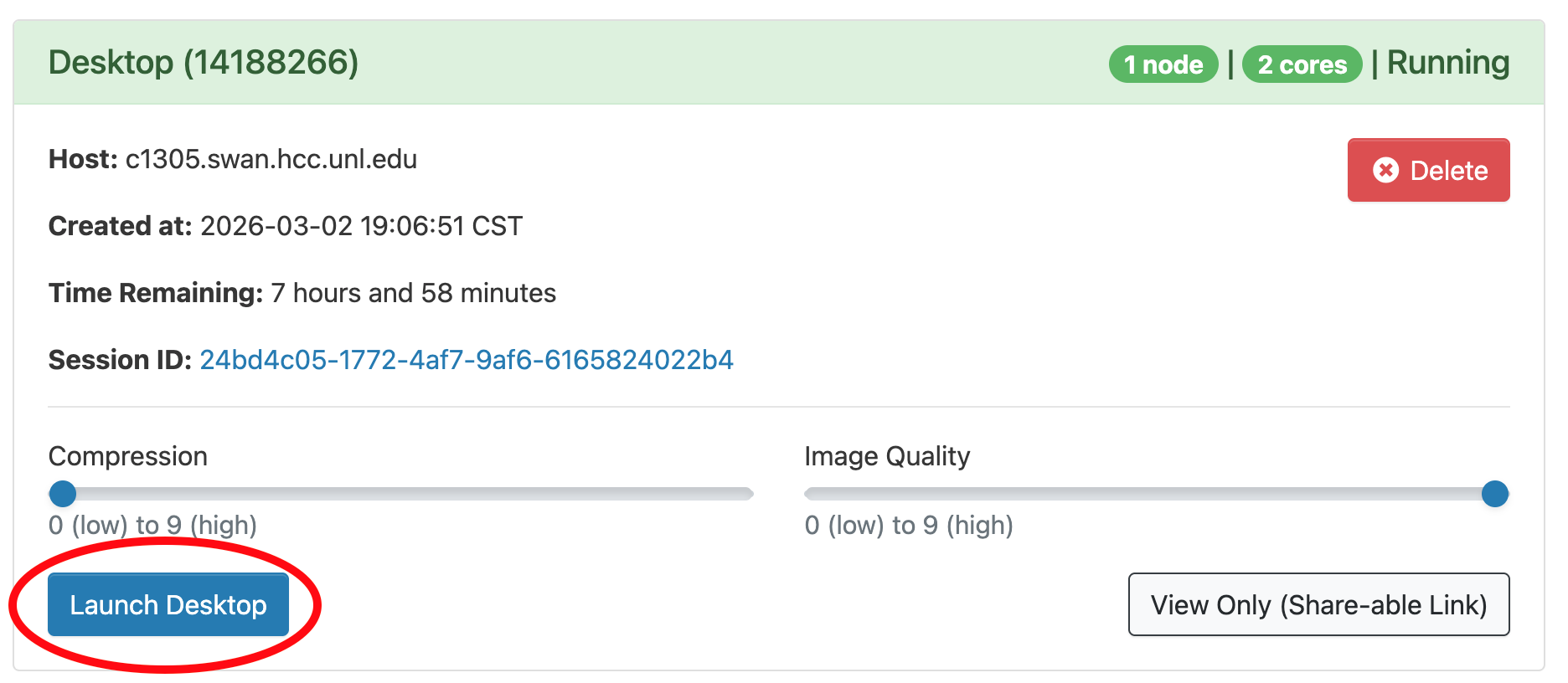The height and width of the screenshot is (683, 1568).
Task: Click the Launch Desktop button
Action: coord(168,604)
